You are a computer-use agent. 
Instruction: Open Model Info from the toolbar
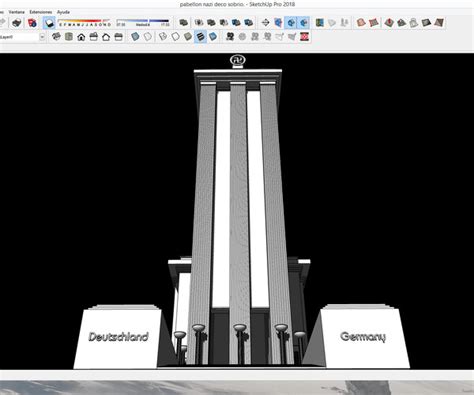coord(32,23)
